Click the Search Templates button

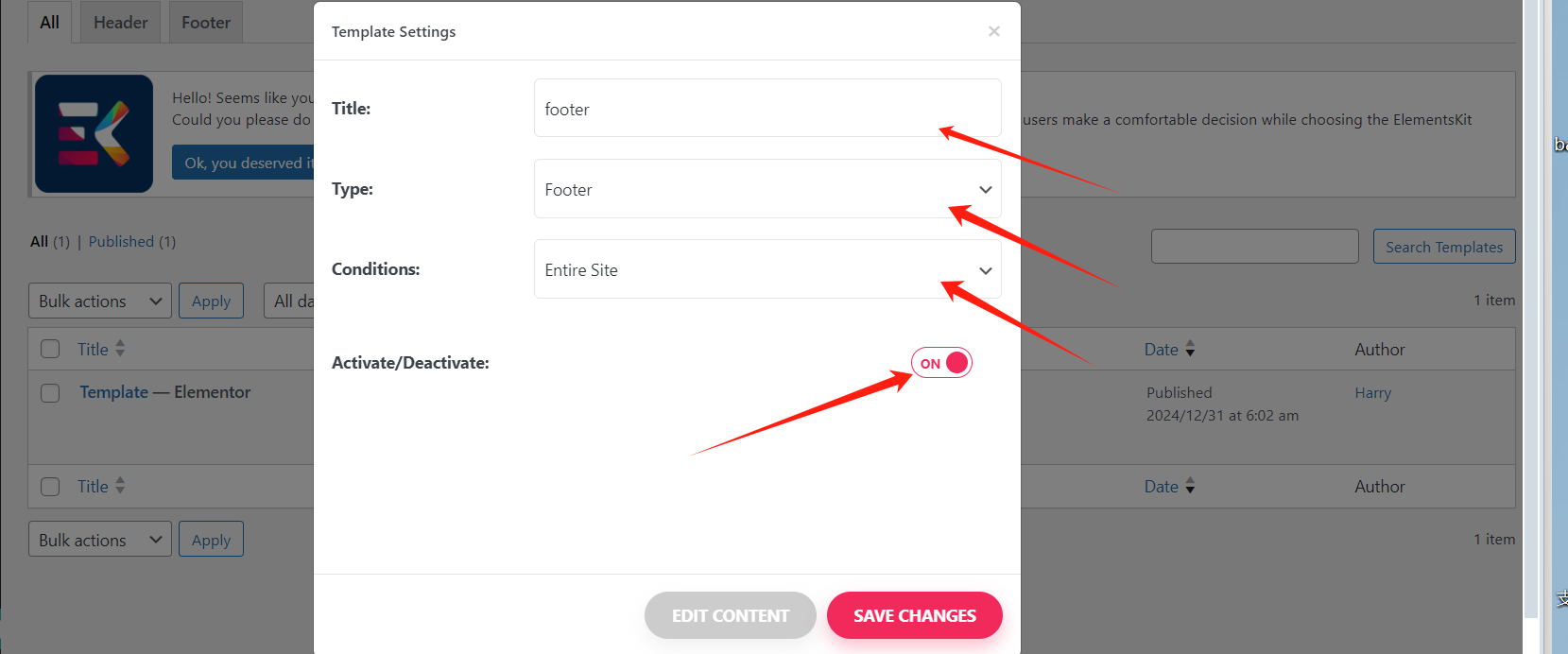pos(1443,247)
